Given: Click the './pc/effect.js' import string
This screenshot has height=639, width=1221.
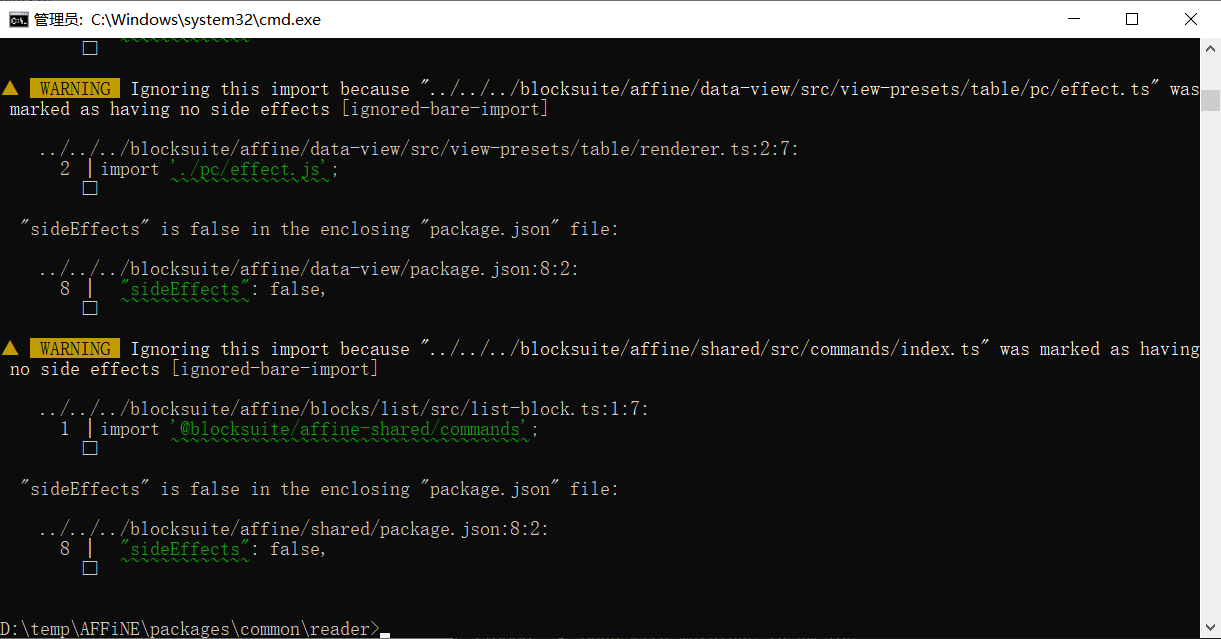Looking at the screenshot, I should pos(250,170).
